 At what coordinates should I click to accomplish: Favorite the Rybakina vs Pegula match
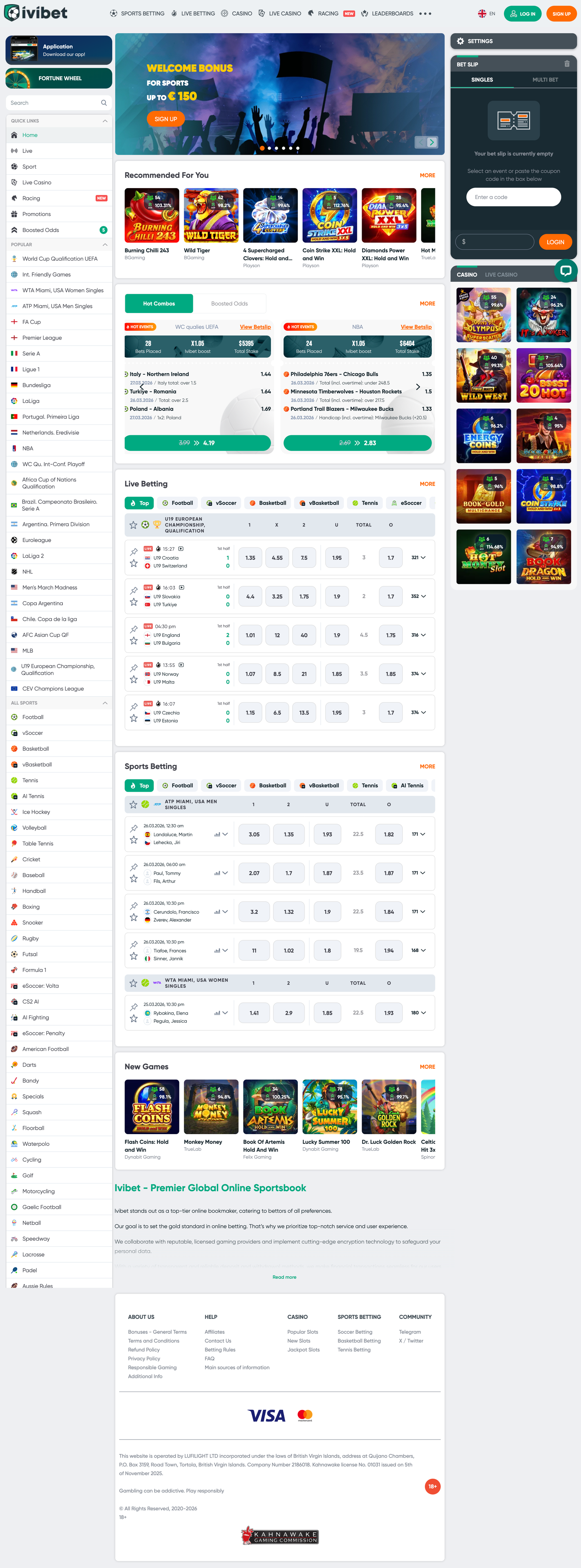[133, 1018]
